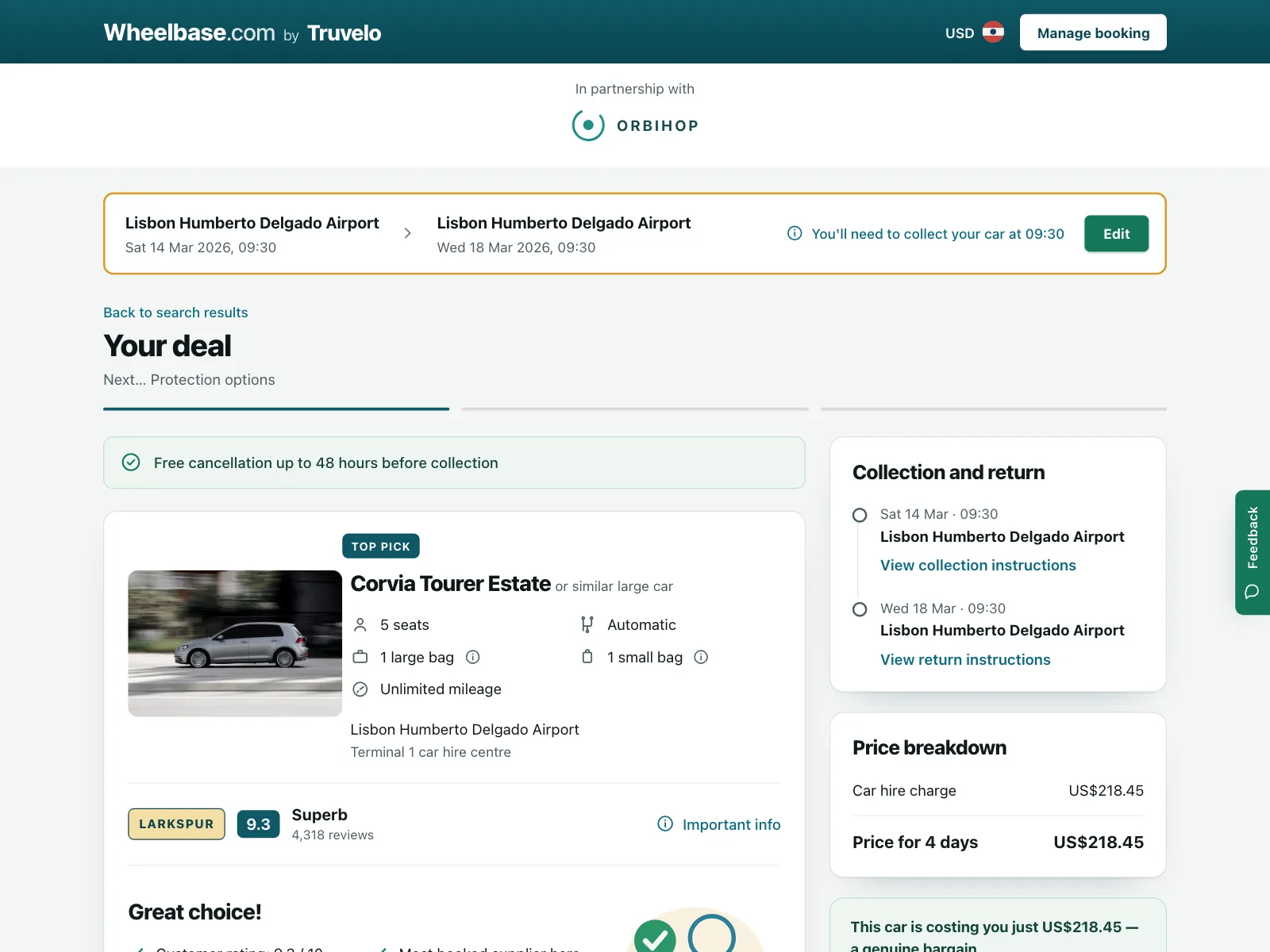Click the first 'Your deal' progress step
The width and height of the screenshot is (1270, 952).
click(x=276, y=409)
